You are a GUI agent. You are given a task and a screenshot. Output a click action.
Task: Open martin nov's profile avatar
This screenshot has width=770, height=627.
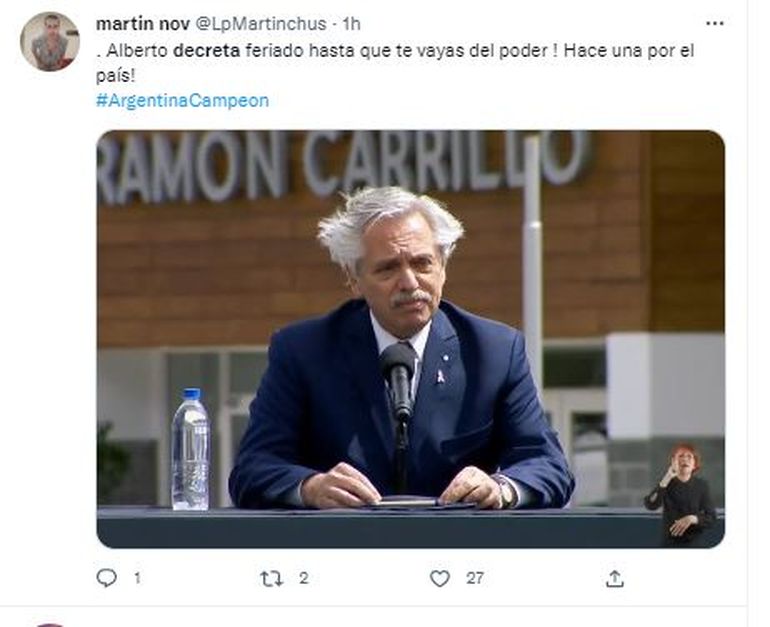click(50, 41)
